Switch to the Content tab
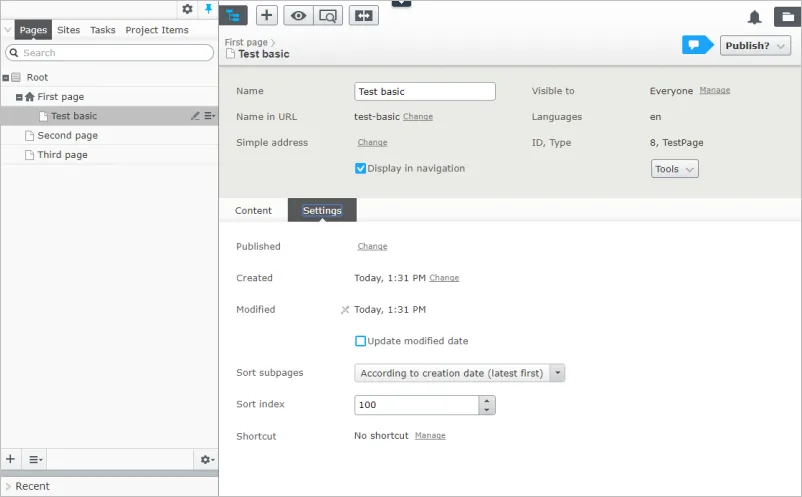The image size is (802, 497). pyautogui.click(x=253, y=211)
